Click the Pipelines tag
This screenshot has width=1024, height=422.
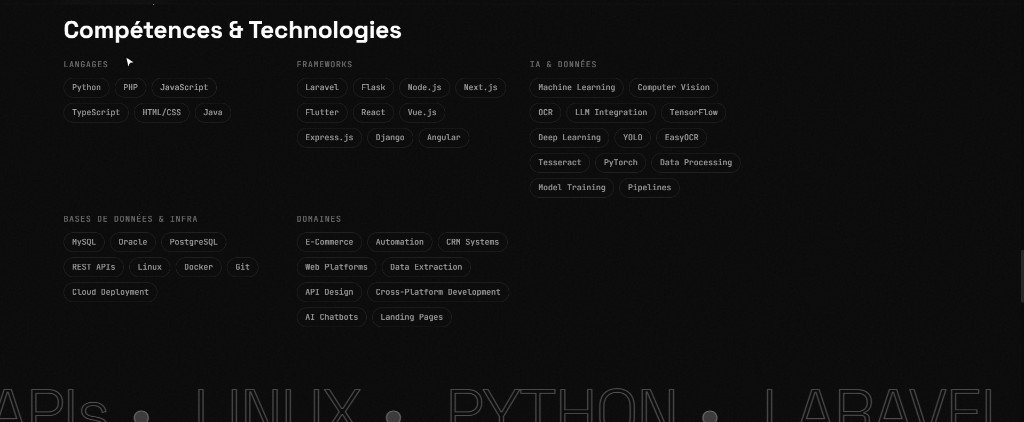tap(649, 187)
